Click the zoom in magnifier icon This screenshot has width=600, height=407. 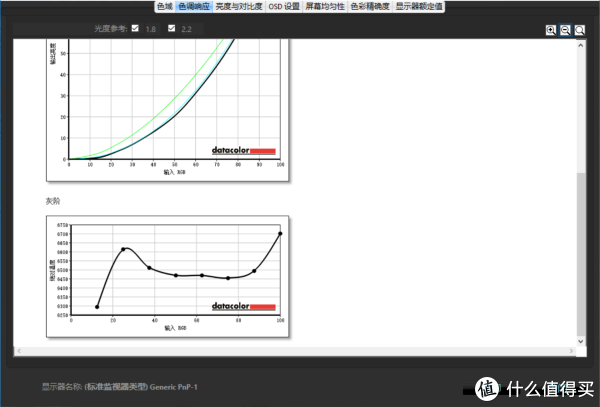(x=551, y=30)
